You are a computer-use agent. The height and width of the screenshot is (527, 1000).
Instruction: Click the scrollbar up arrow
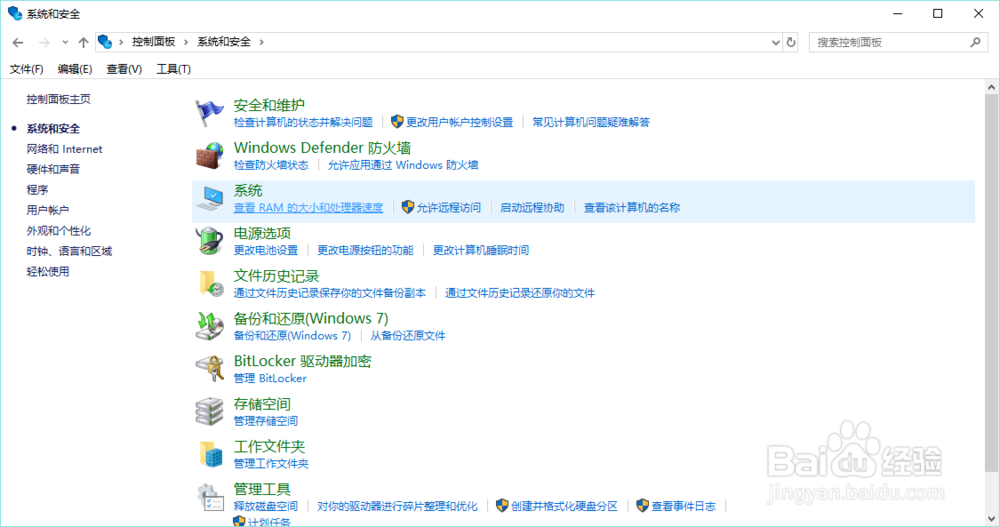point(991,87)
